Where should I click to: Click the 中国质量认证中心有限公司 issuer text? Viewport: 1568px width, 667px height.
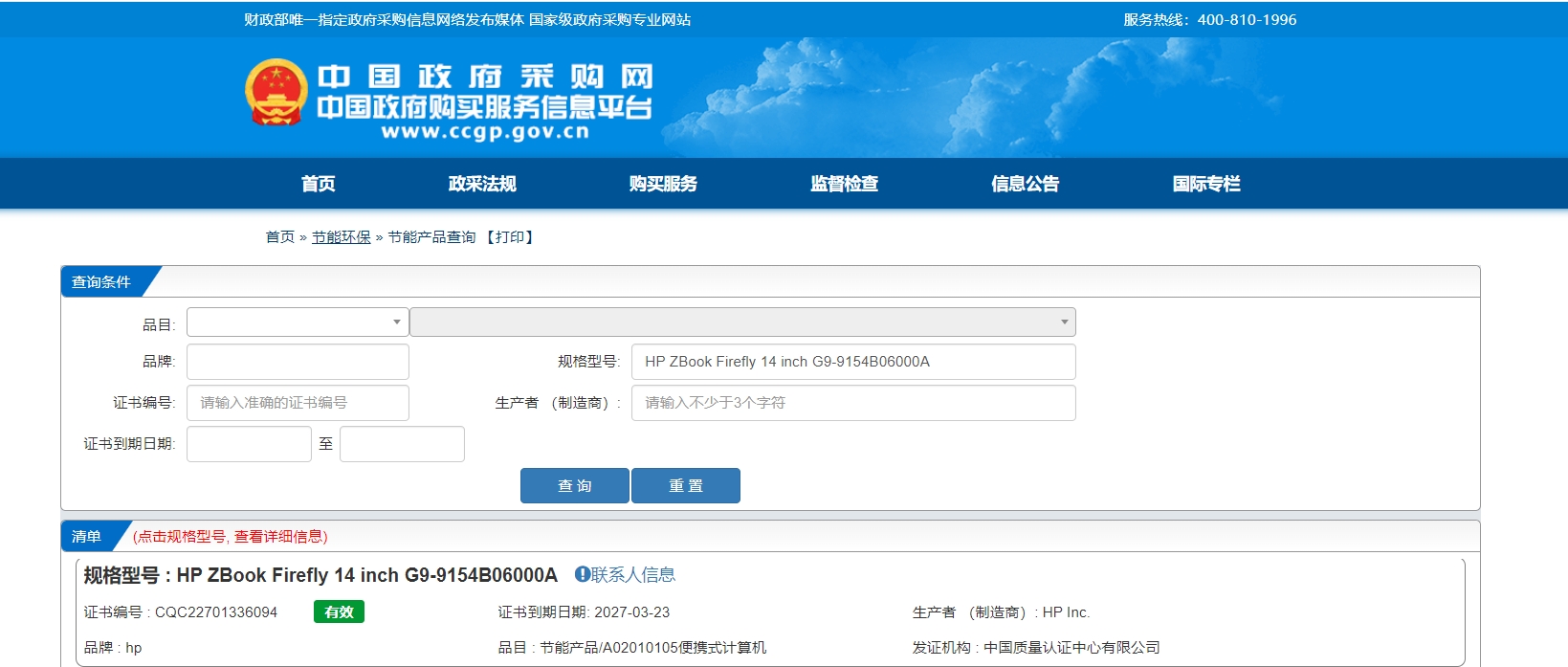coord(1071,648)
